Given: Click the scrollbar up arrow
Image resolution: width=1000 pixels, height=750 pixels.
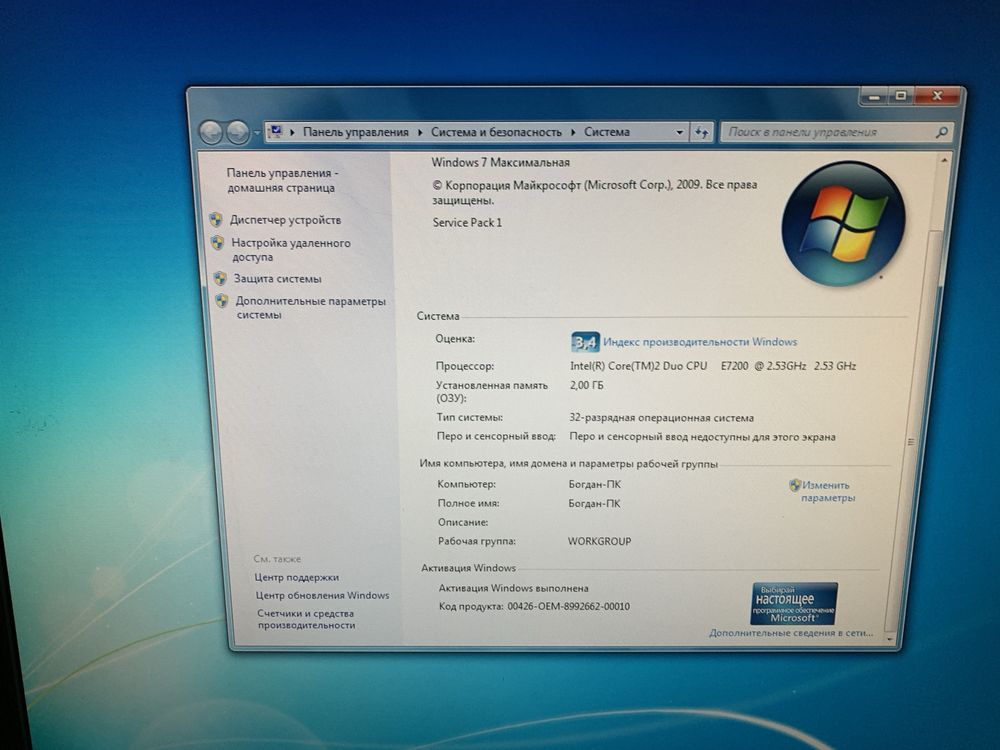Looking at the screenshot, I should pyautogui.click(x=943, y=159).
